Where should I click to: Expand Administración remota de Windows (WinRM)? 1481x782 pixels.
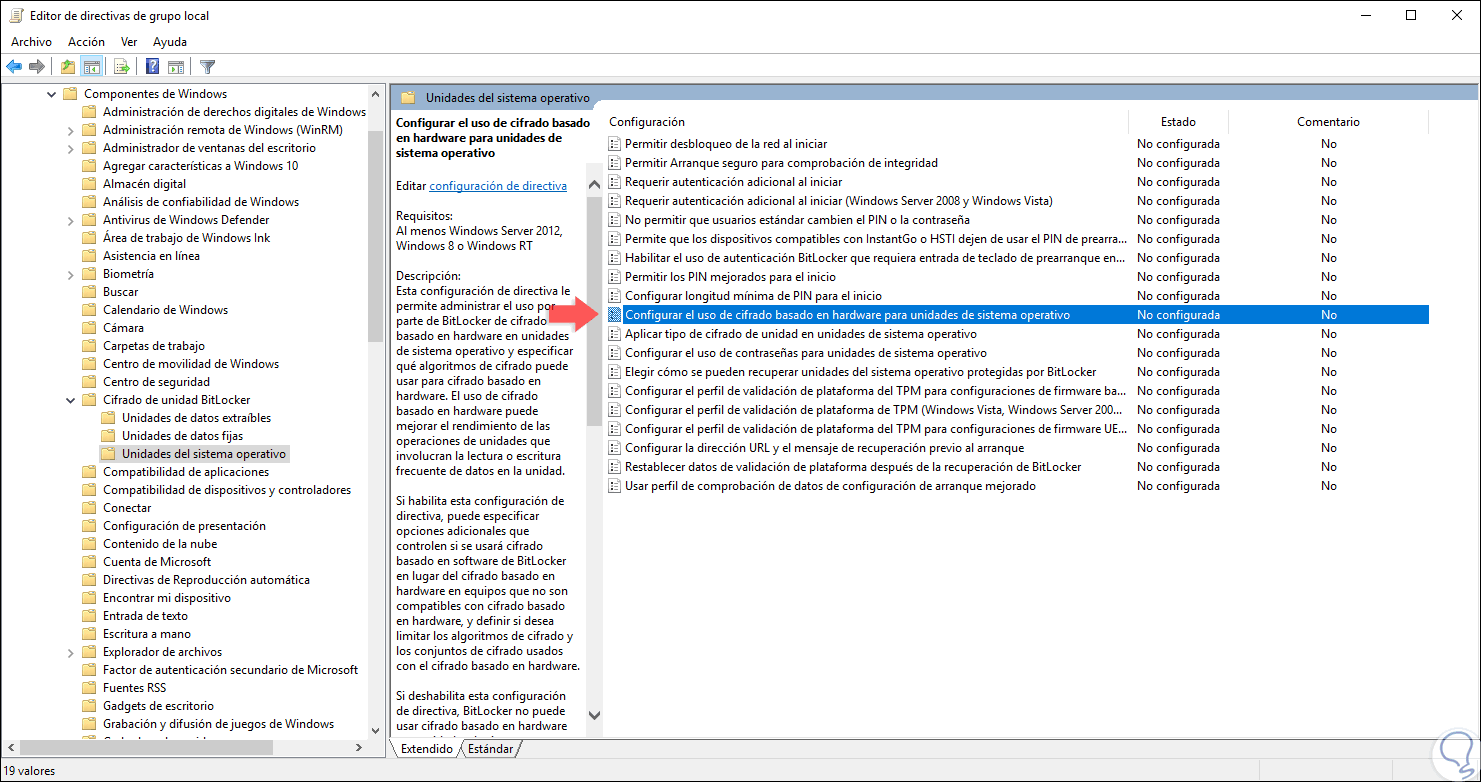click(71, 130)
